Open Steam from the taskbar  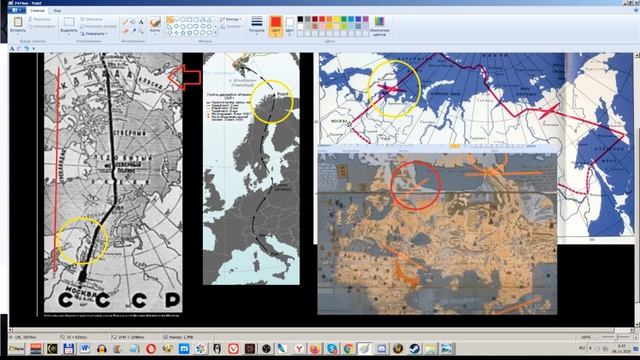[x=414, y=349]
